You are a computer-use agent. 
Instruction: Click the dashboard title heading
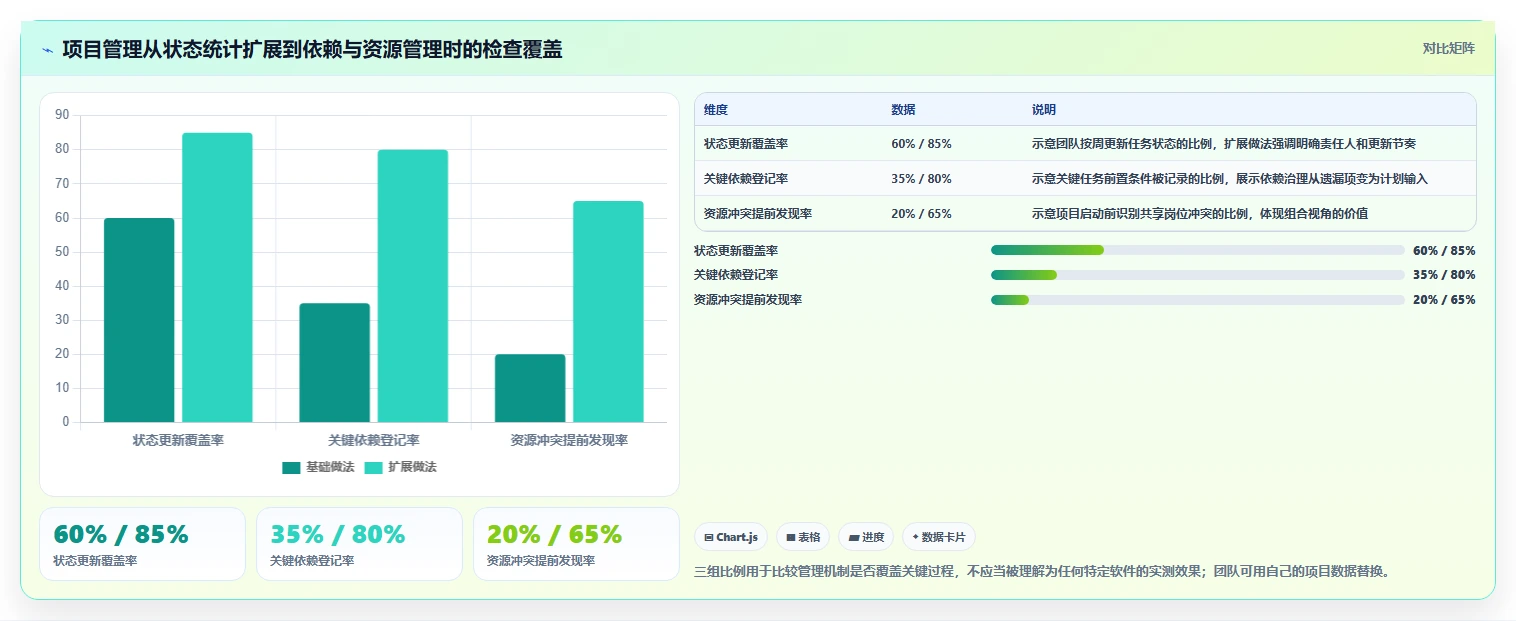(312, 49)
